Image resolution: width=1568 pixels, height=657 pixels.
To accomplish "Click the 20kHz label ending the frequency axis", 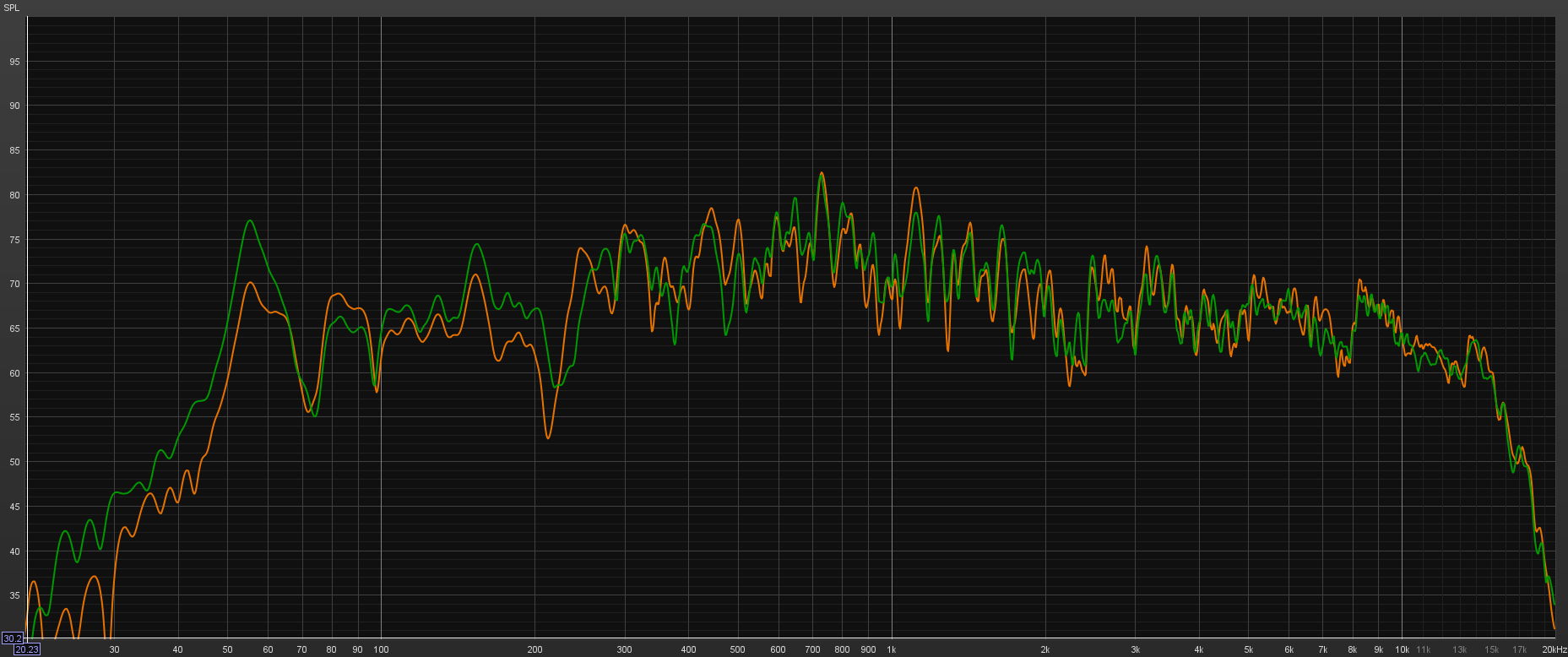I will [1554, 649].
